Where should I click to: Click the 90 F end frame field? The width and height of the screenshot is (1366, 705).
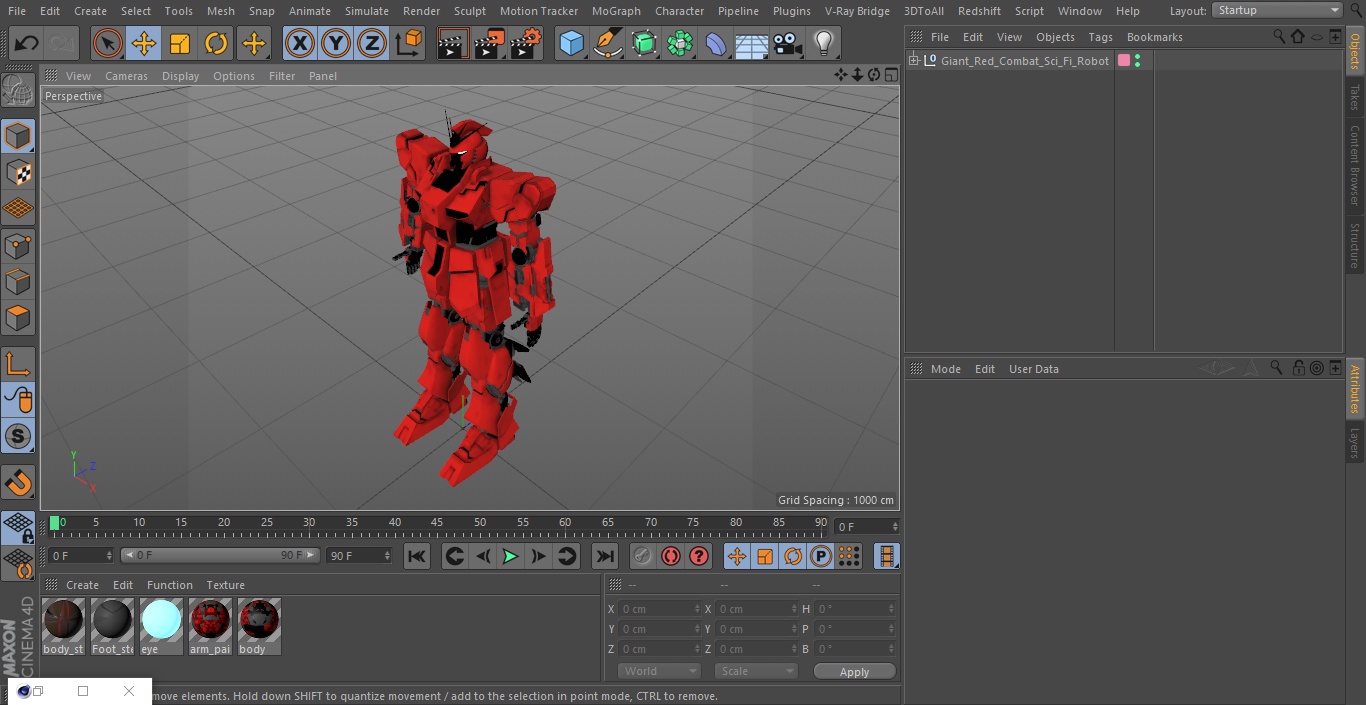359,555
